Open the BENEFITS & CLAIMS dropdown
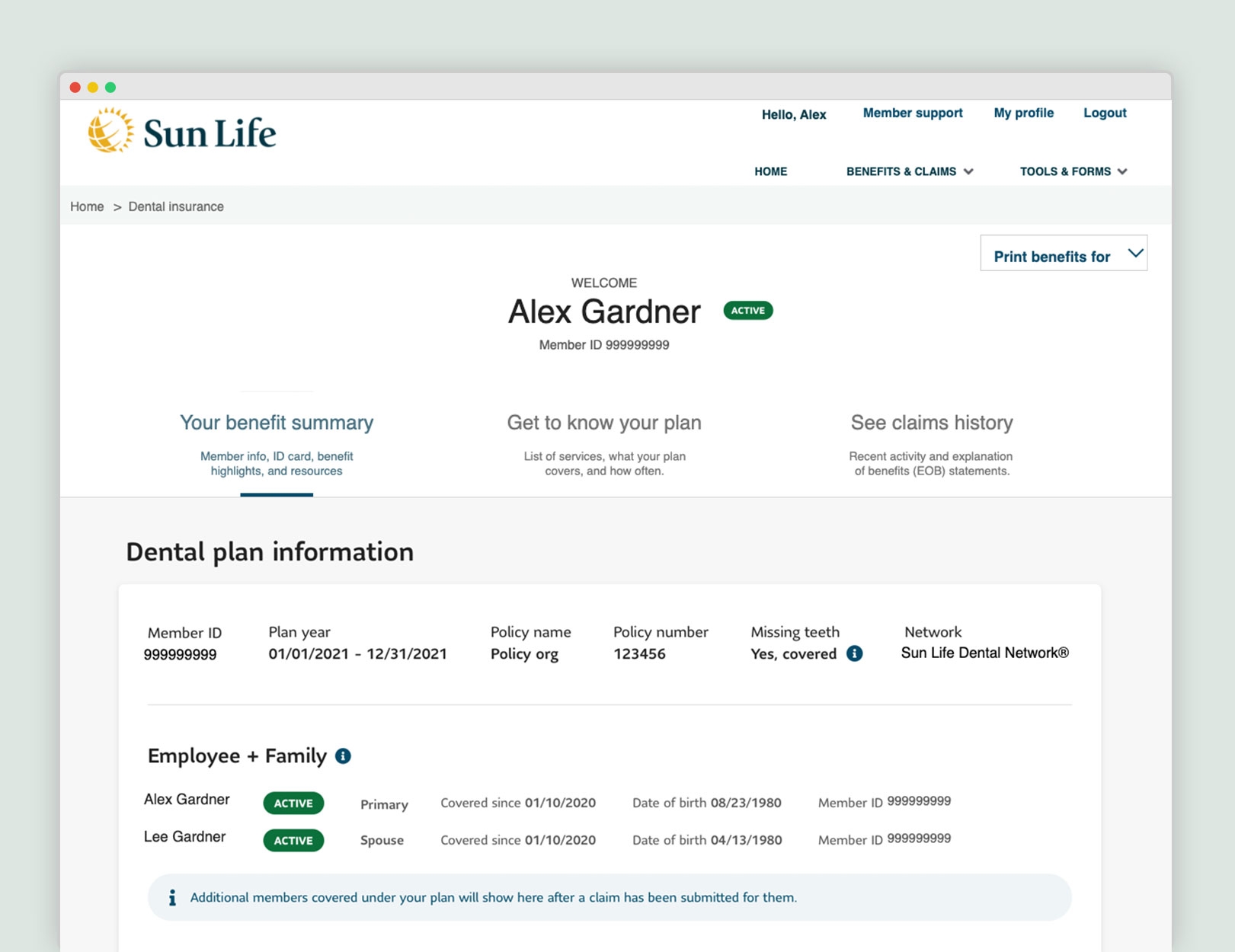The image size is (1235, 952). click(x=909, y=171)
